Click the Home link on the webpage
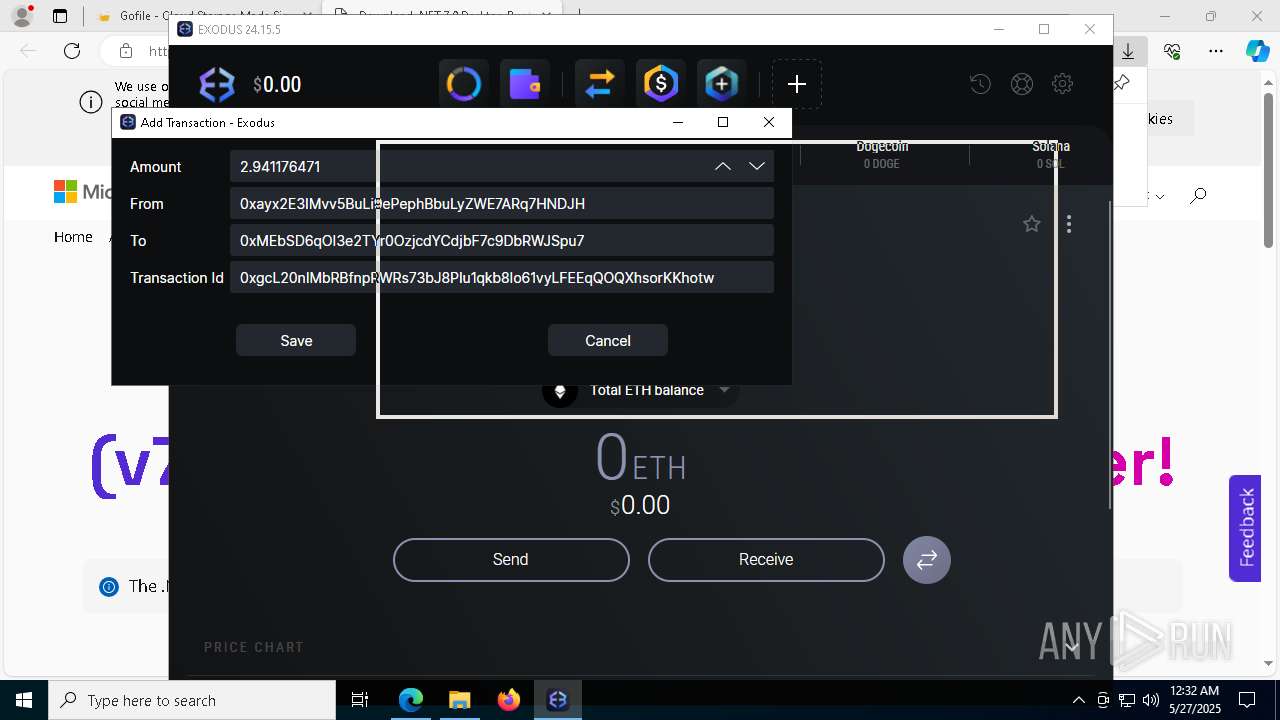This screenshot has height=720, width=1280. (73, 237)
